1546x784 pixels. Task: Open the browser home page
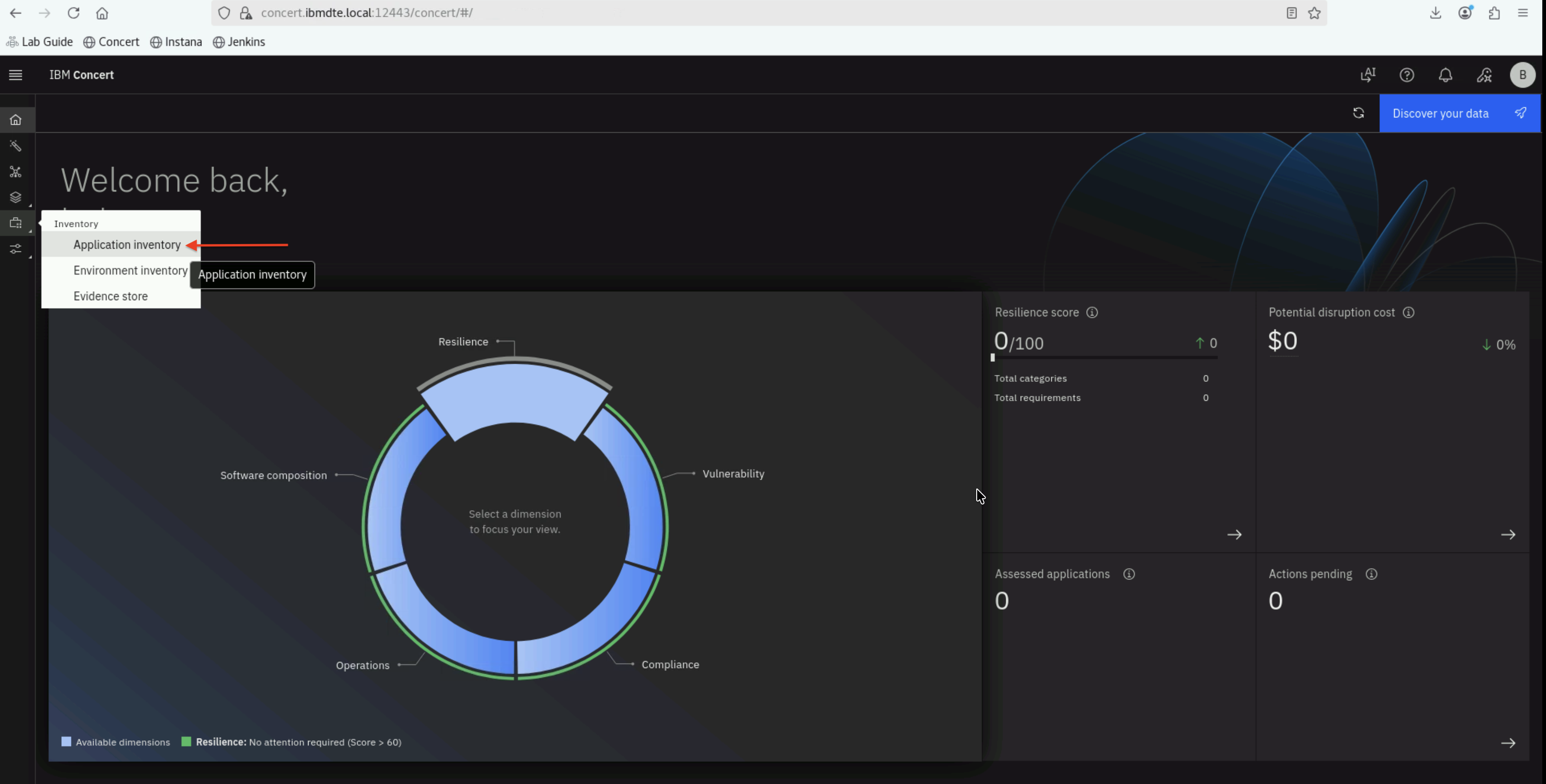[102, 13]
